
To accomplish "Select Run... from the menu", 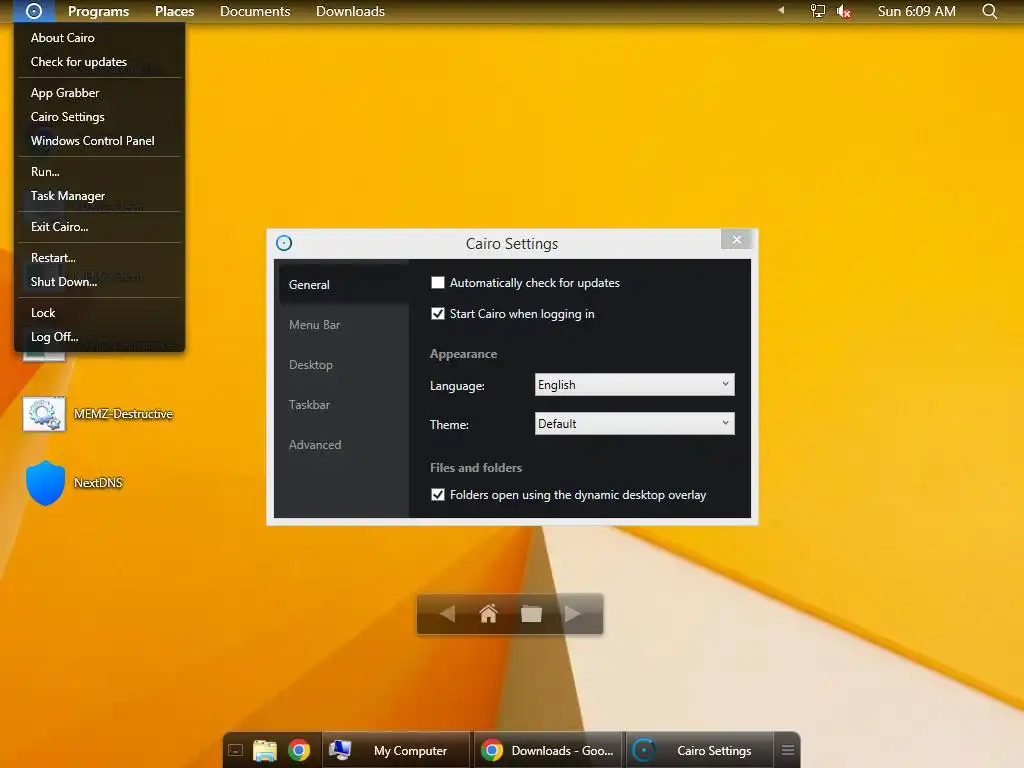I will click(x=99, y=172).
